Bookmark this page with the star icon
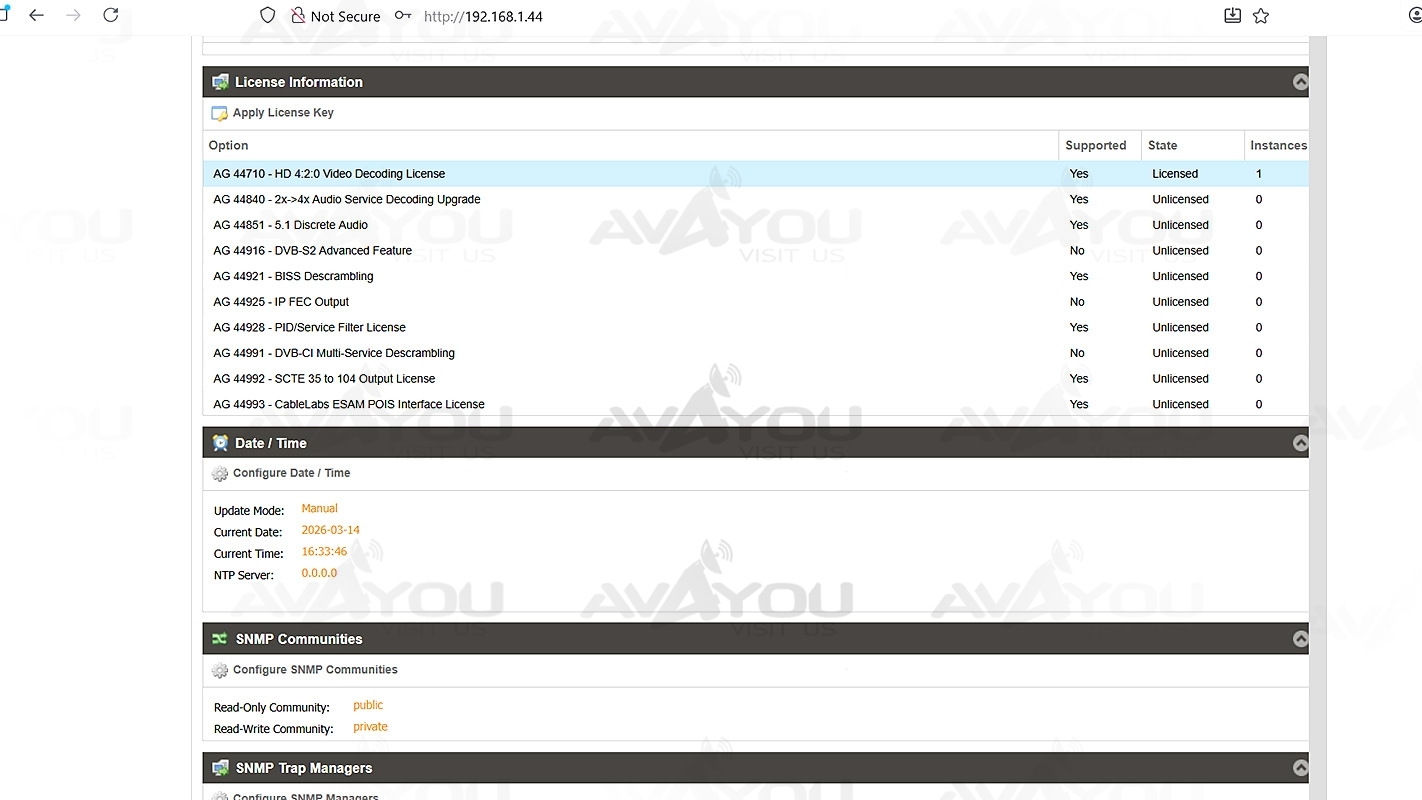Screen dimensions: 1422x800 click(x=1261, y=16)
